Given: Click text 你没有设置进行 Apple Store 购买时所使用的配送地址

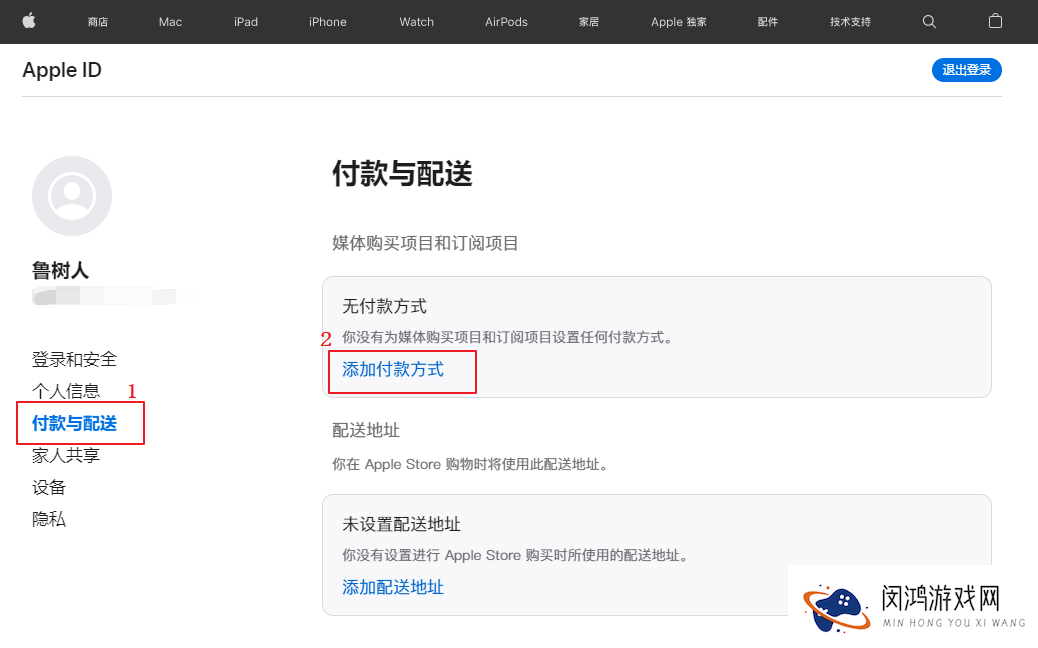Looking at the screenshot, I should (516, 555).
